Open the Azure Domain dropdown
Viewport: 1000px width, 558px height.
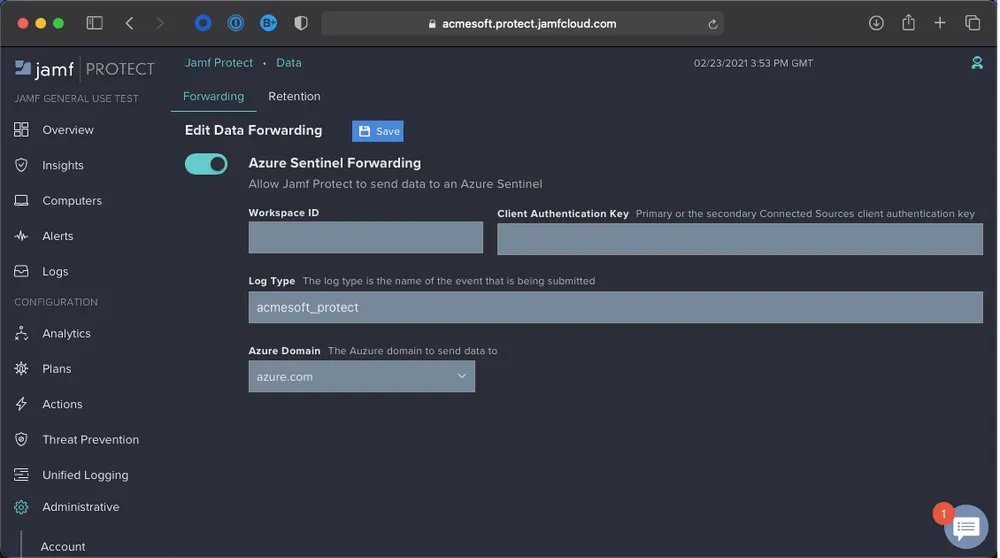click(362, 376)
